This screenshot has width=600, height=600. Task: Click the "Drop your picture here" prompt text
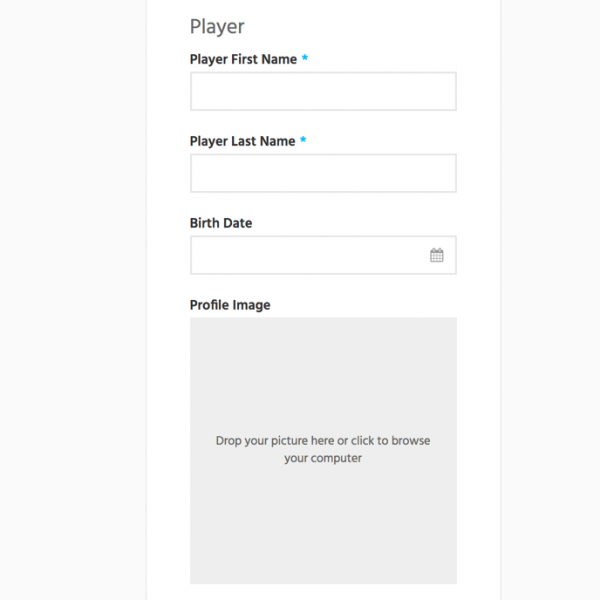click(x=275, y=441)
